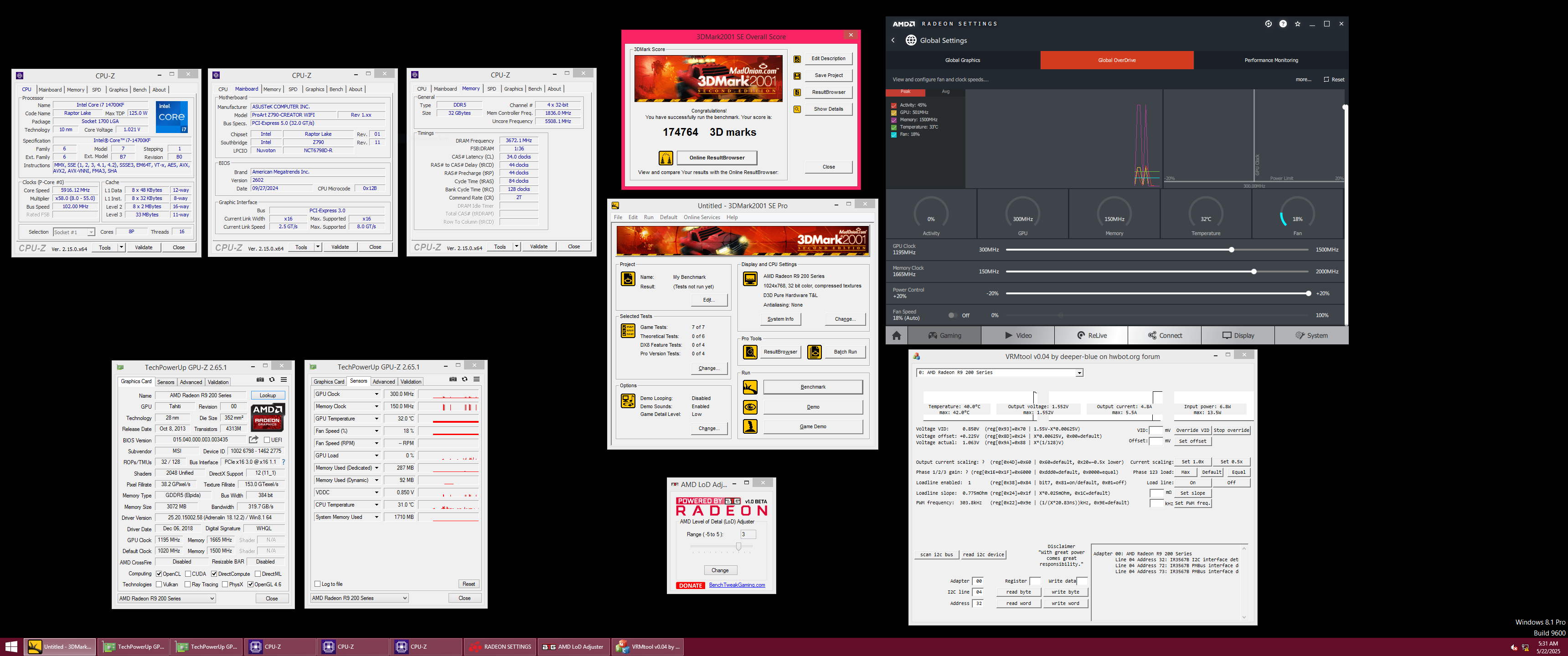Toggle the UEFI checkbox in GPU-Z

click(x=267, y=440)
